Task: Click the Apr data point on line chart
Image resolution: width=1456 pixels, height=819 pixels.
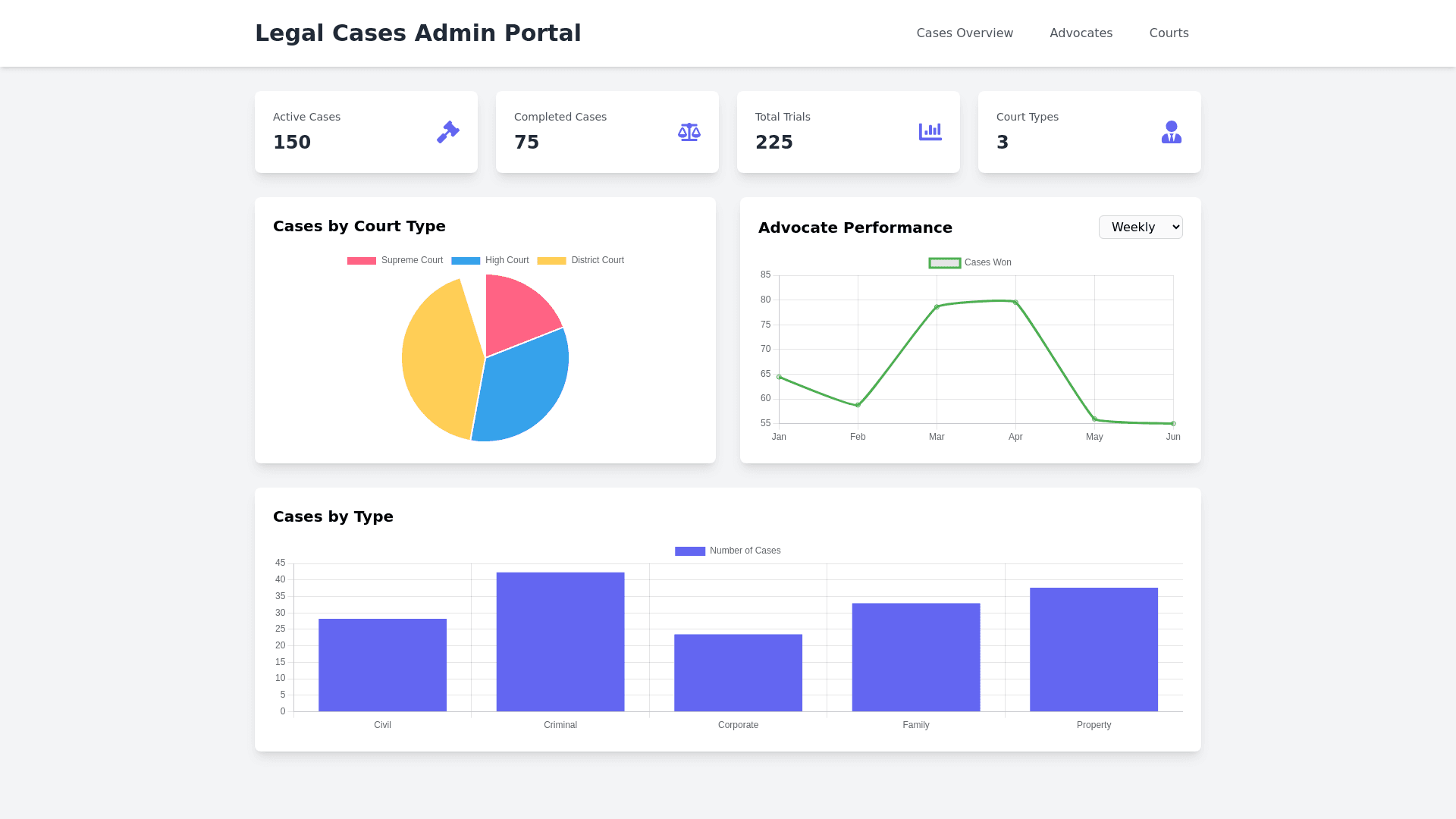Action: point(1015,303)
